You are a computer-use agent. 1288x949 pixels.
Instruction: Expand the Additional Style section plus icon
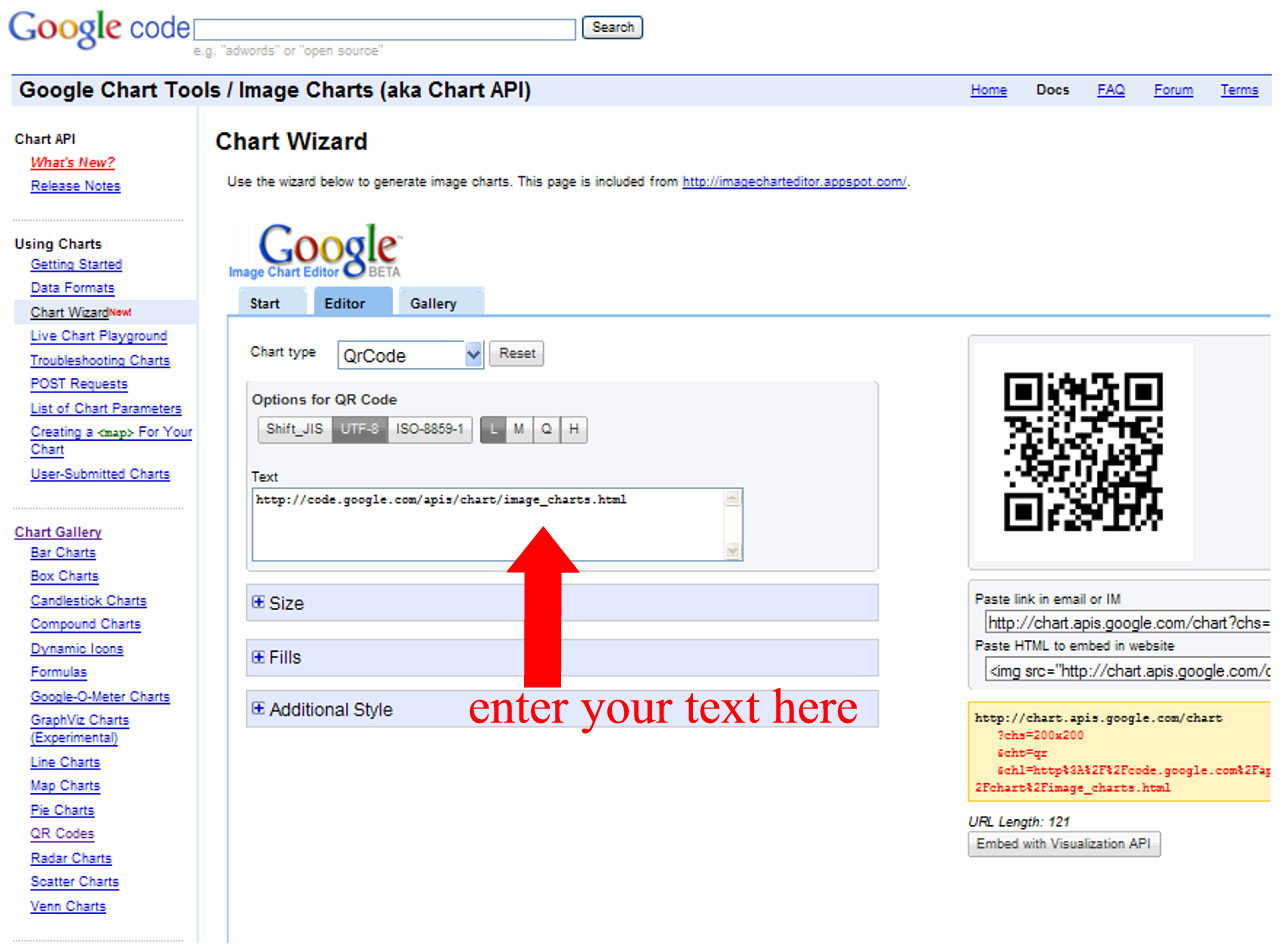pos(258,709)
